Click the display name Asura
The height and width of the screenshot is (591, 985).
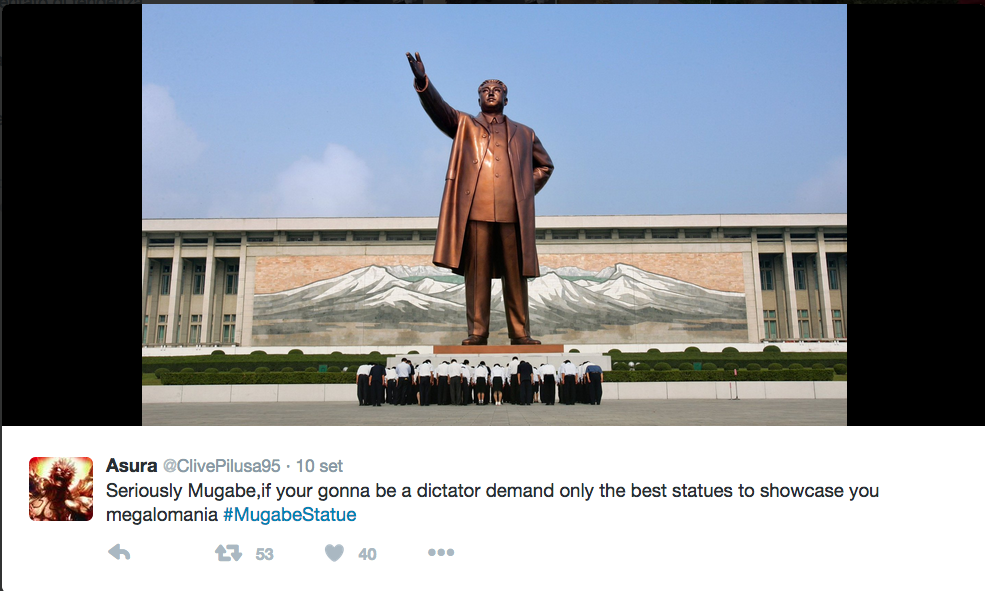pyautogui.click(x=131, y=465)
